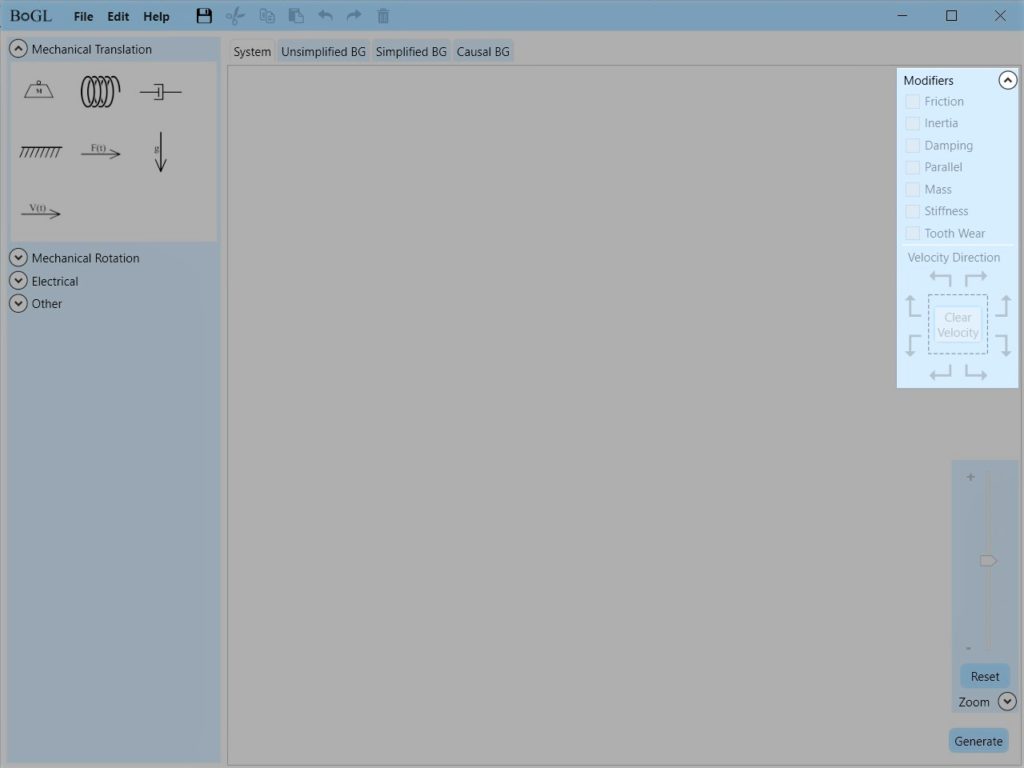Select the spring coil element
This screenshot has width=1024, height=768.
[x=100, y=92]
